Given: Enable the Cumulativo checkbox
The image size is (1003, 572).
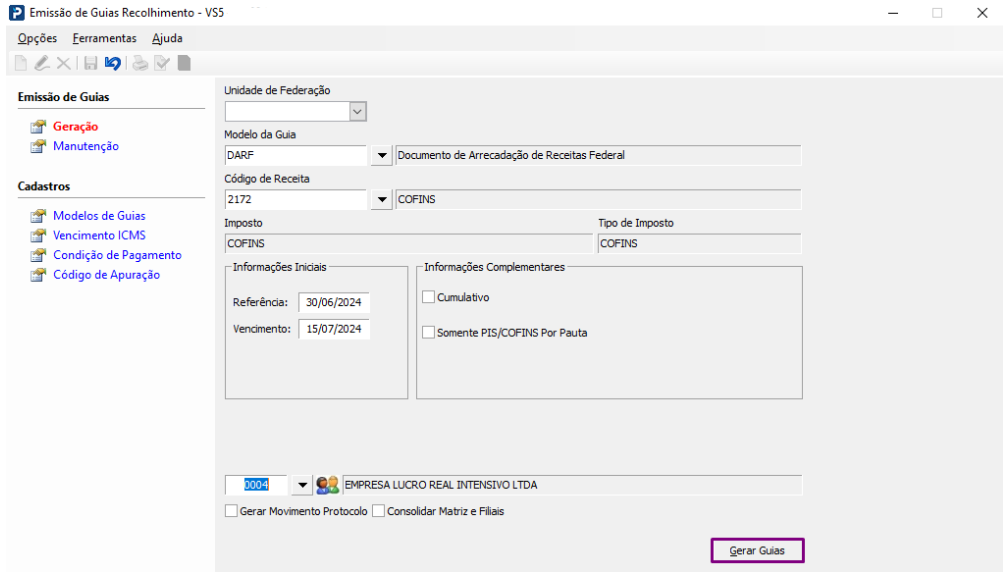Looking at the screenshot, I should (429, 297).
